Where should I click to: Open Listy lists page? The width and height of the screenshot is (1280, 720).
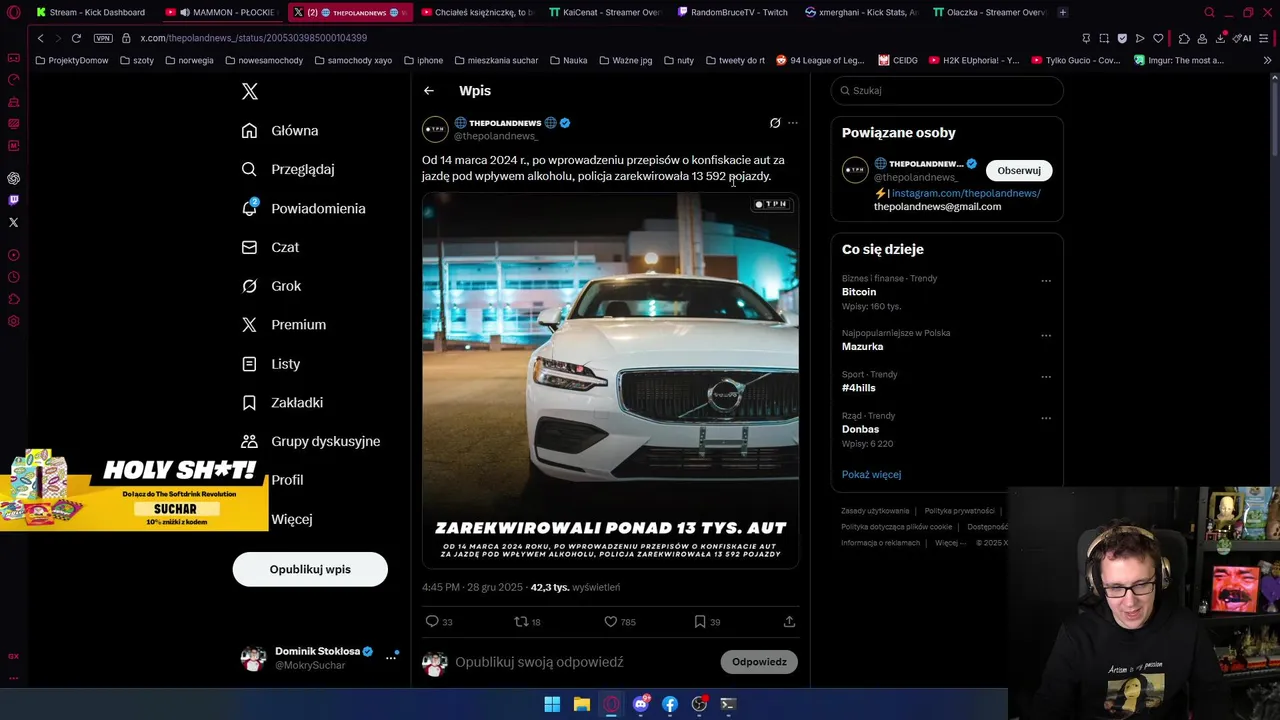point(271,364)
